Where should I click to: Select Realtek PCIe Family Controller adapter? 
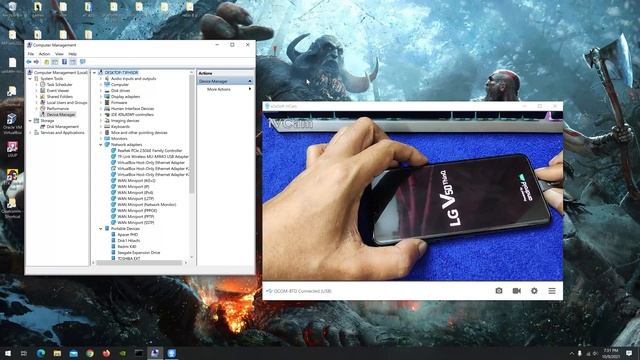pos(149,151)
